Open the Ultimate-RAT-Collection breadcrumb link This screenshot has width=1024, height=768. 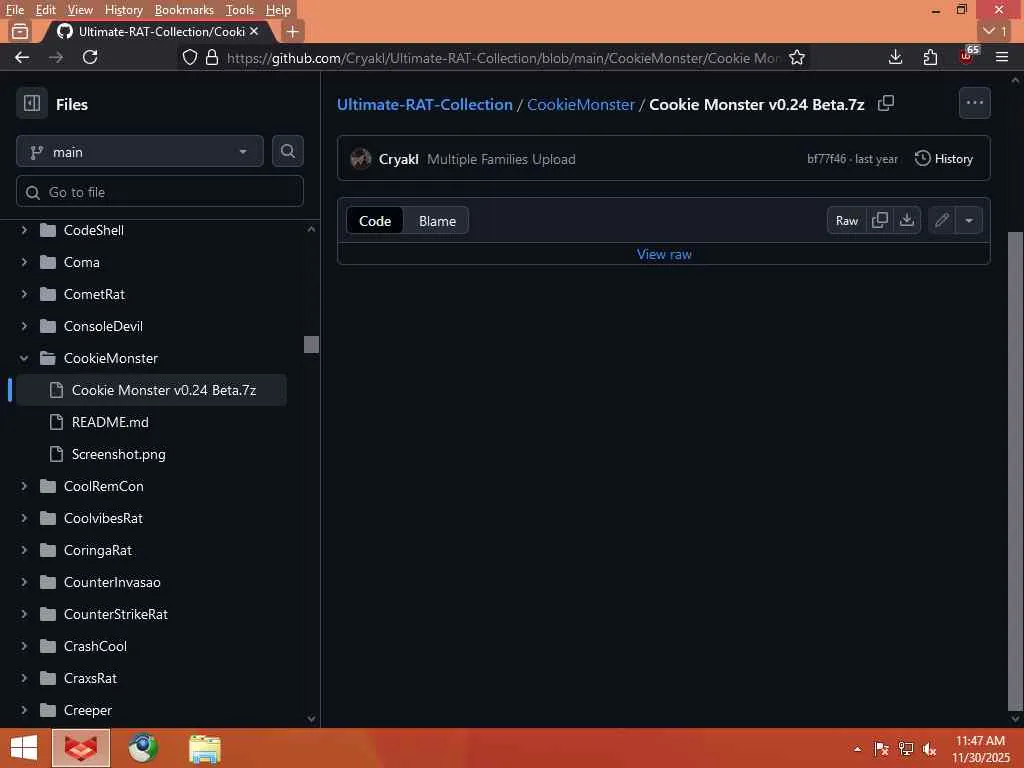point(424,104)
